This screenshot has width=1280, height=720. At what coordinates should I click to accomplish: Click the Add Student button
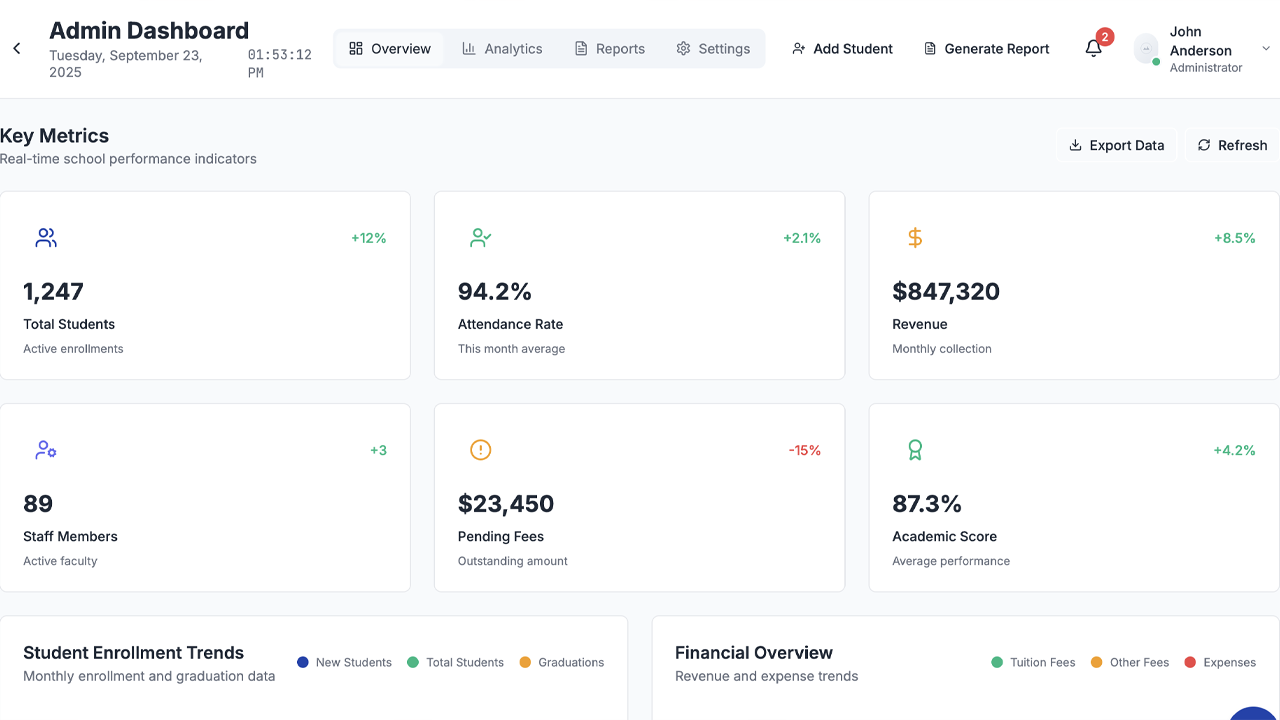click(x=842, y=48)
